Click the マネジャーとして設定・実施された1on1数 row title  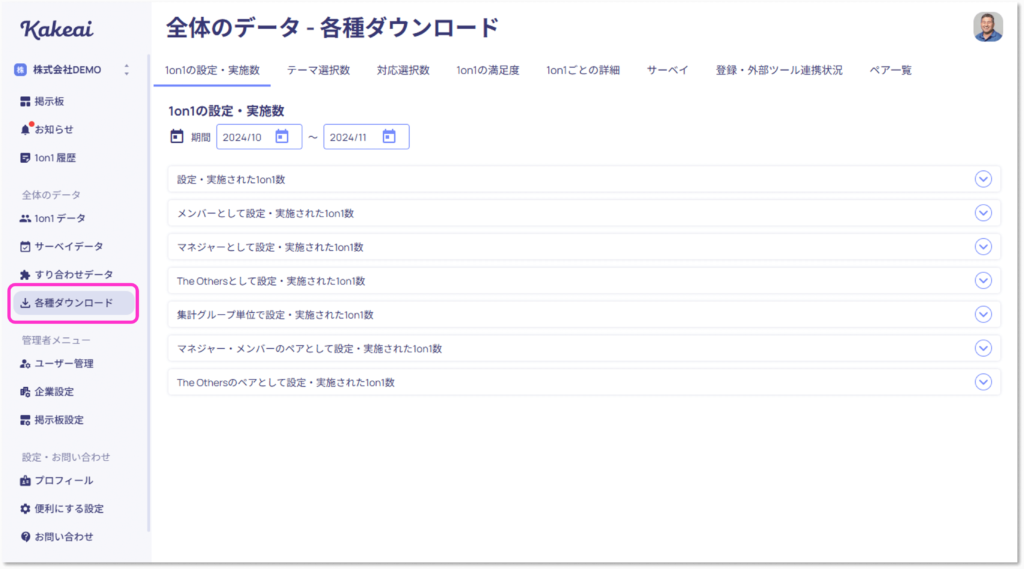270,247
